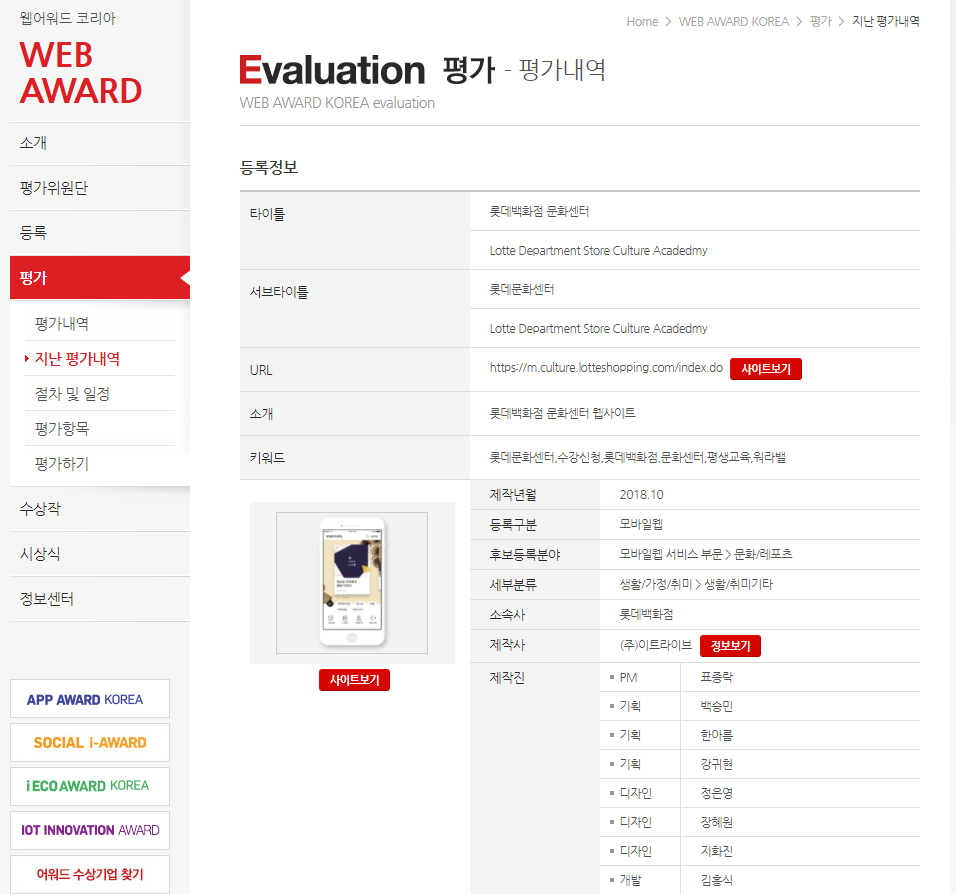The image size is (956, 894).
Task: Click the mobile phone site thumbnail
Action: (x=352, y=583)
